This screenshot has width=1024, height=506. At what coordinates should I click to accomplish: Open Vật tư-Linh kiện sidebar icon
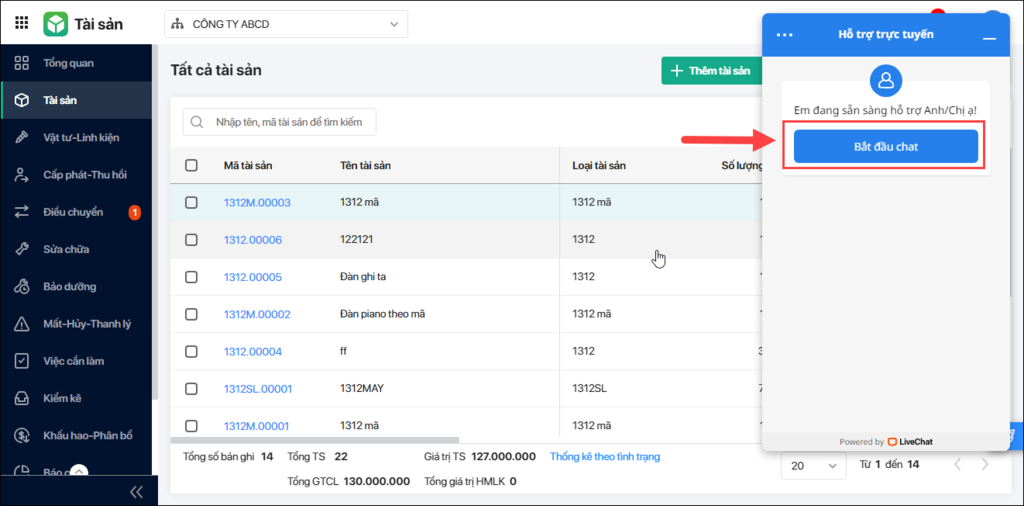coord(22,137)
